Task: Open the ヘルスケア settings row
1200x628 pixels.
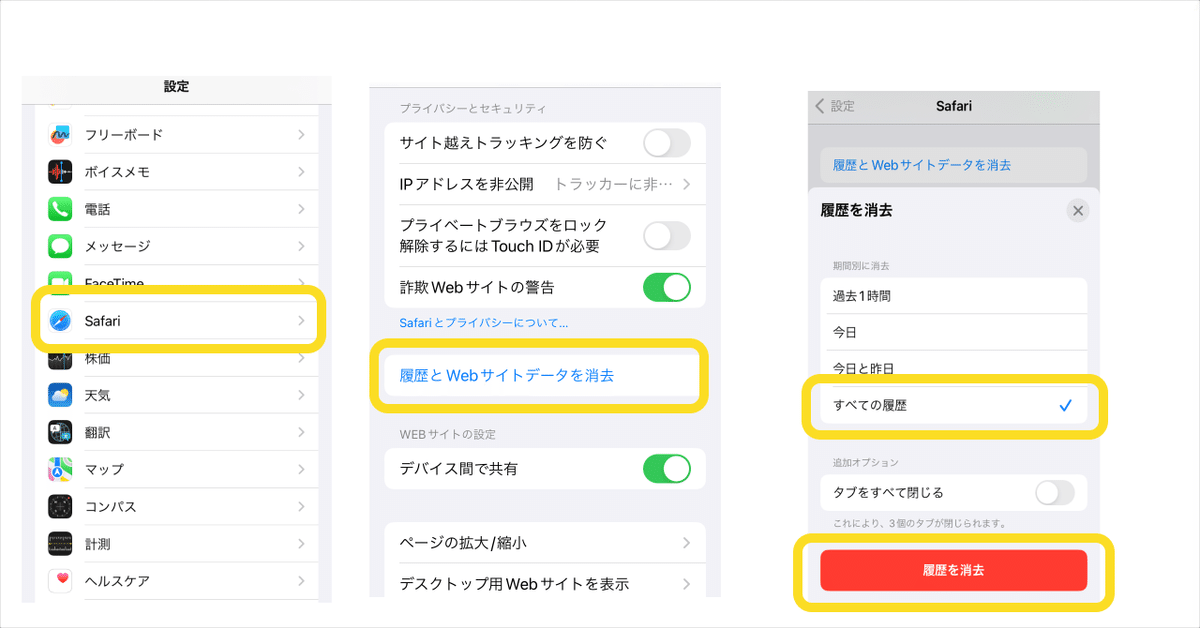Action: 177,580
